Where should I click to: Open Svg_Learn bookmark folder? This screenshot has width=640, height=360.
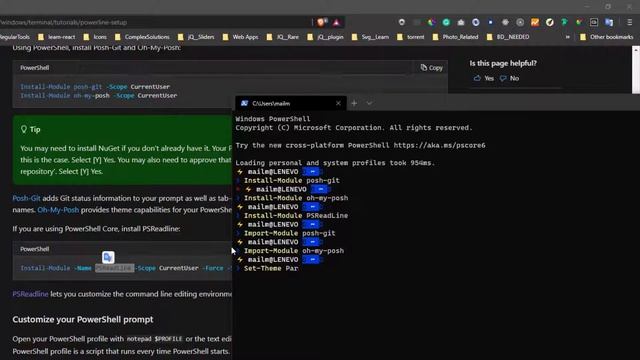370,37
